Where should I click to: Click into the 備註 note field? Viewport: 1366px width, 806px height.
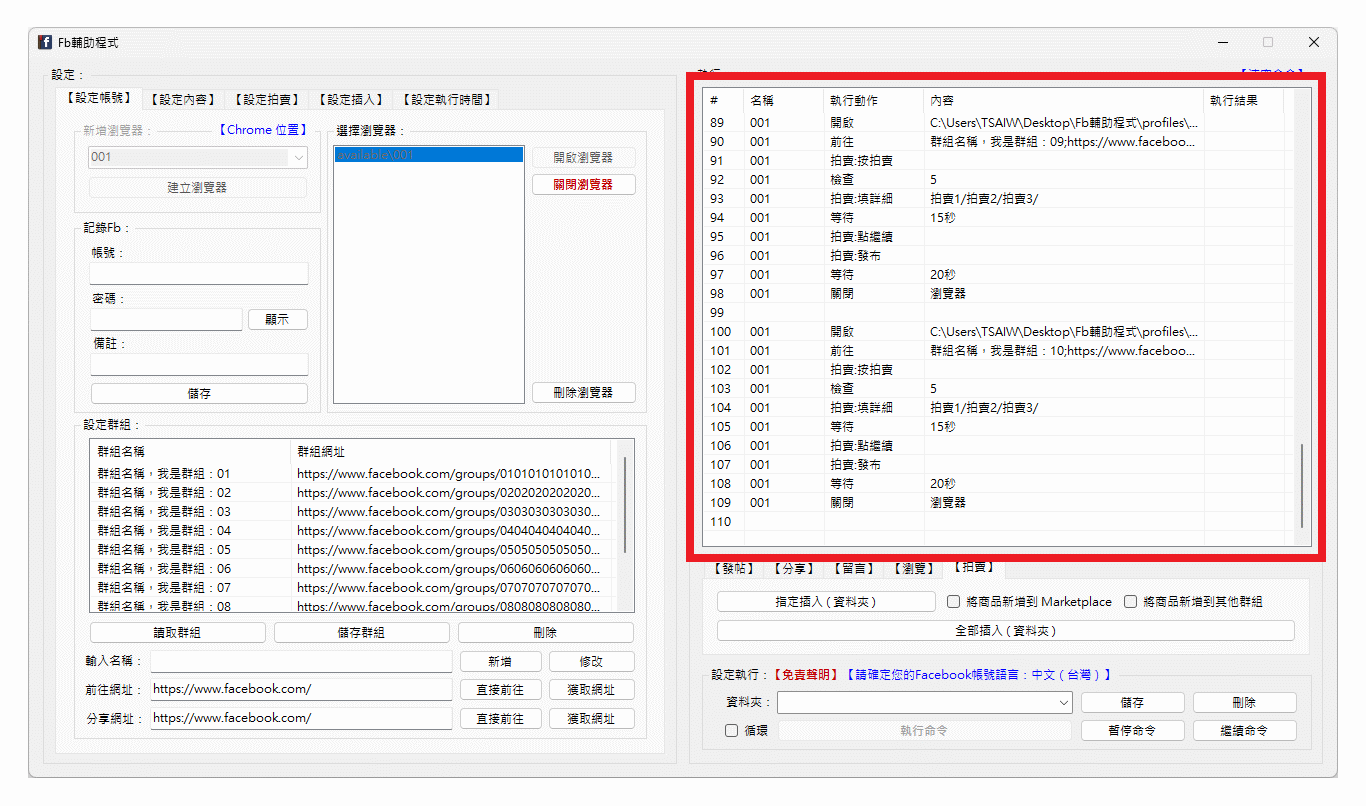199,364
